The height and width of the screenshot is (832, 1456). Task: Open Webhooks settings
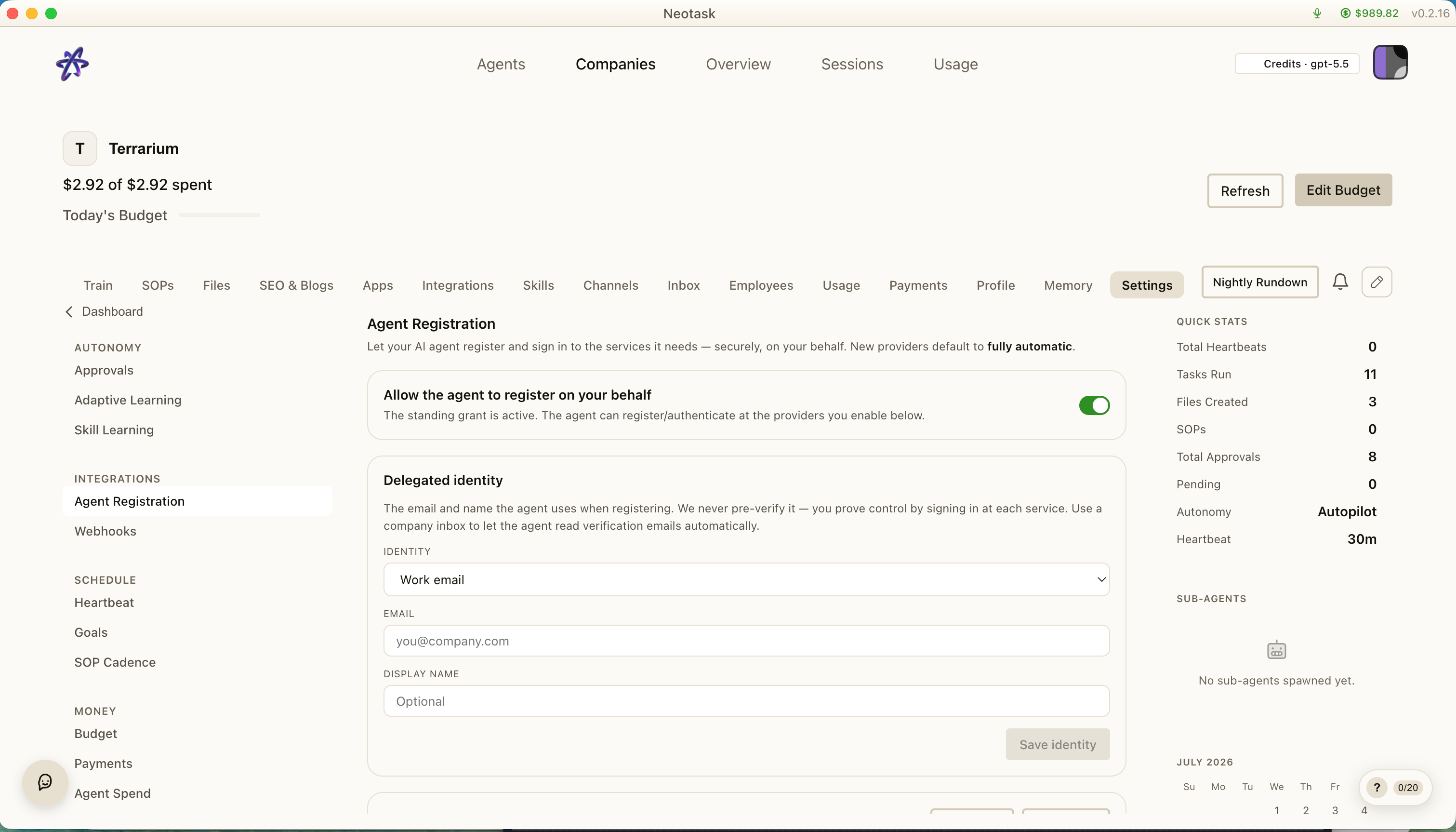coord(105,531)
